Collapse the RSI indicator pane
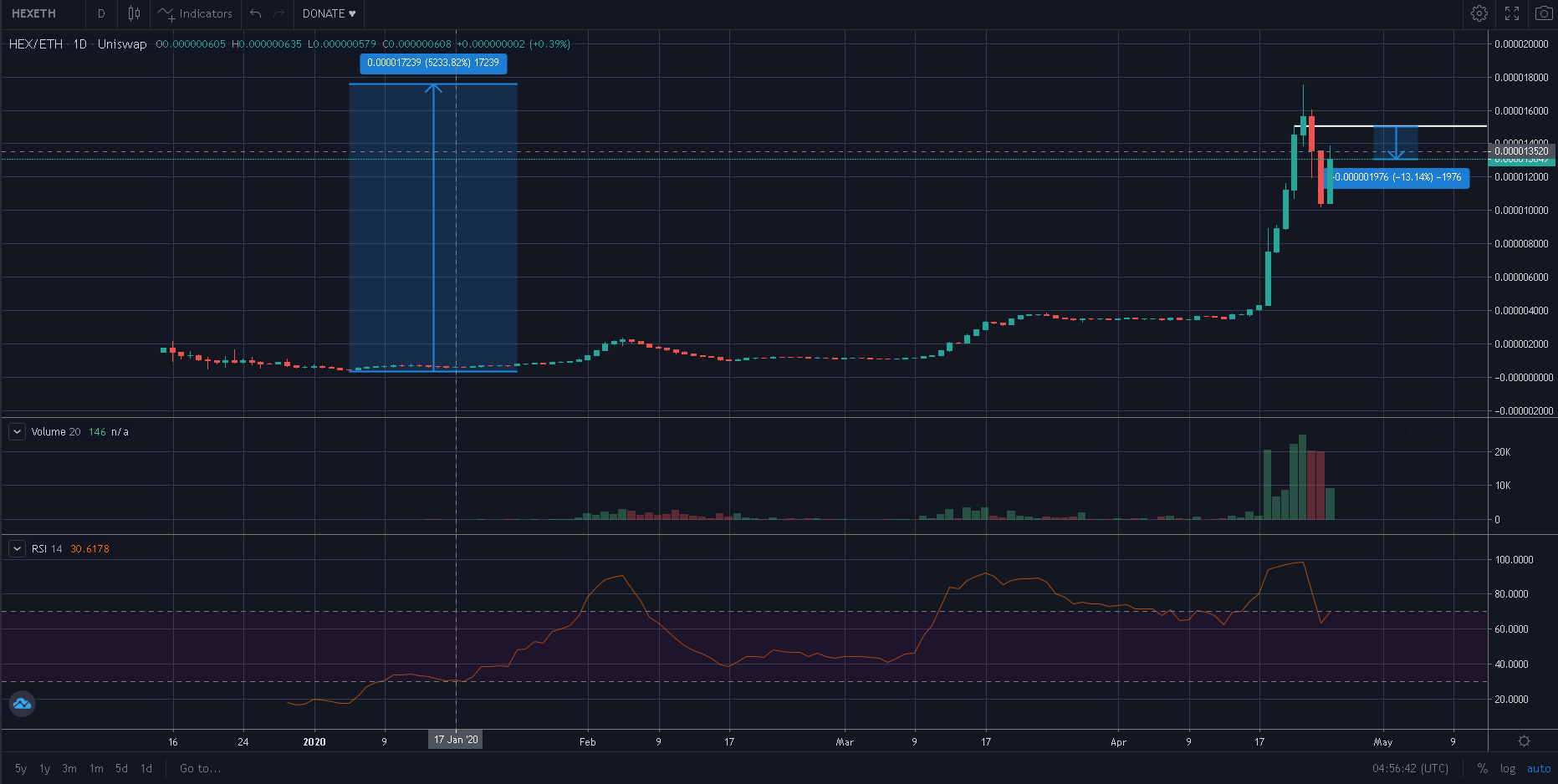This screenshot has width=1558, height=784. [17, 549]
